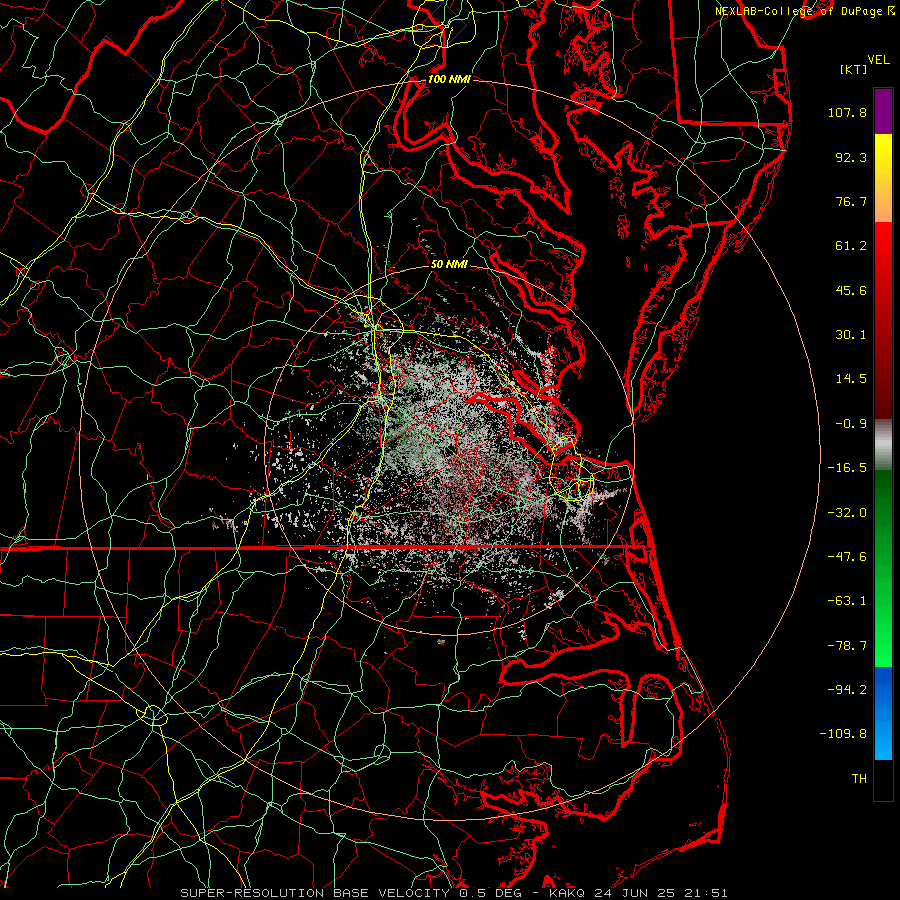
Task: Click the 45.6 velocity scale value
Action: pos(851,290)
